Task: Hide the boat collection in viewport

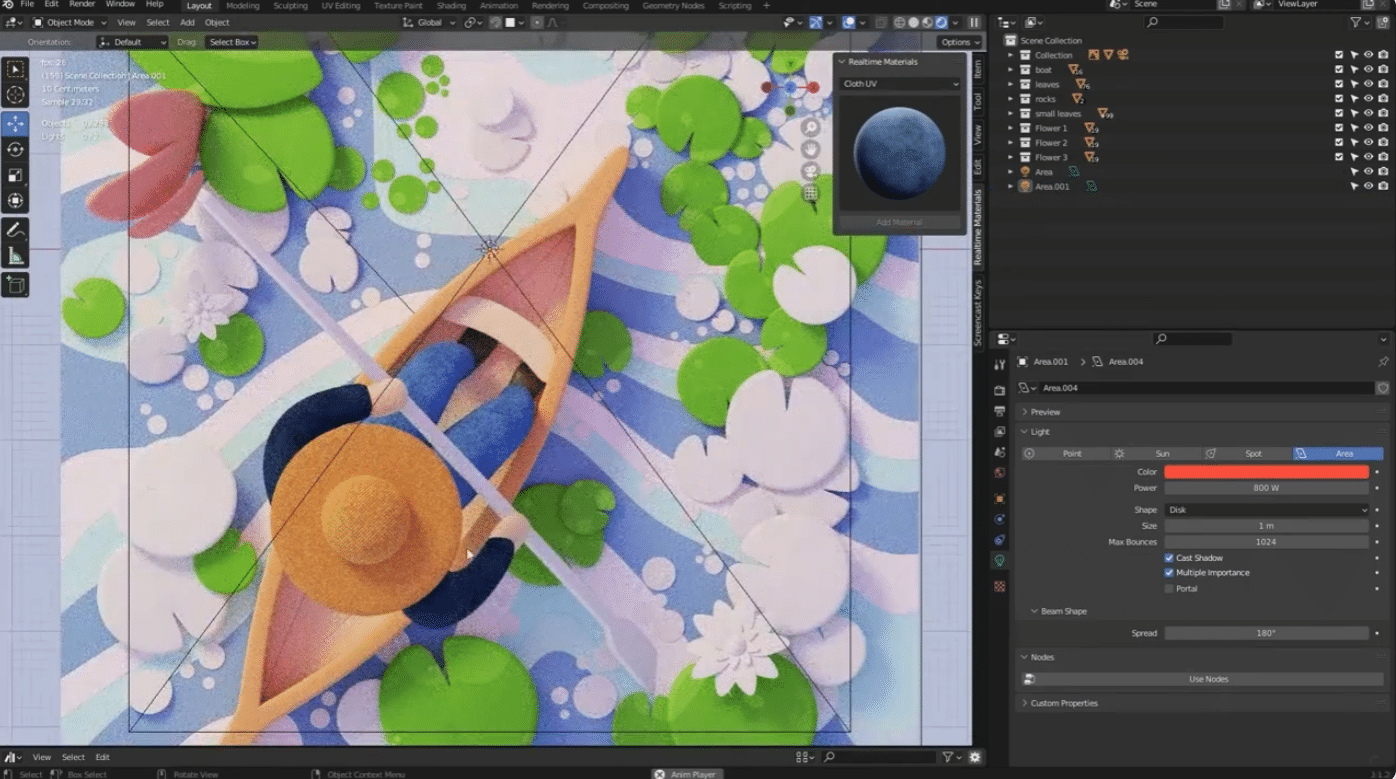Action: pos(1368,70)
